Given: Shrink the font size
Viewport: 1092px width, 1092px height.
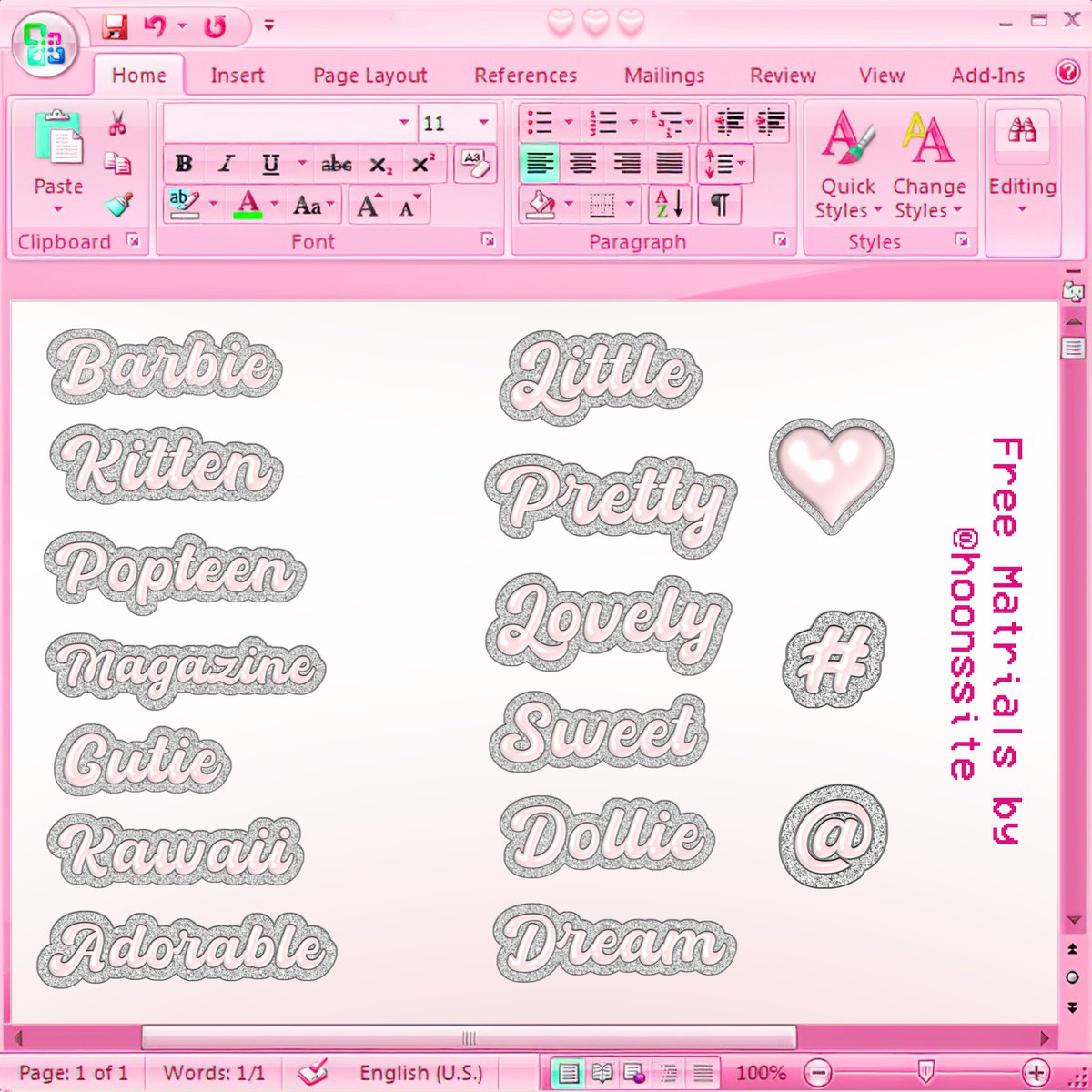Looking at the screenshot, I should click(x=409, y=206).
